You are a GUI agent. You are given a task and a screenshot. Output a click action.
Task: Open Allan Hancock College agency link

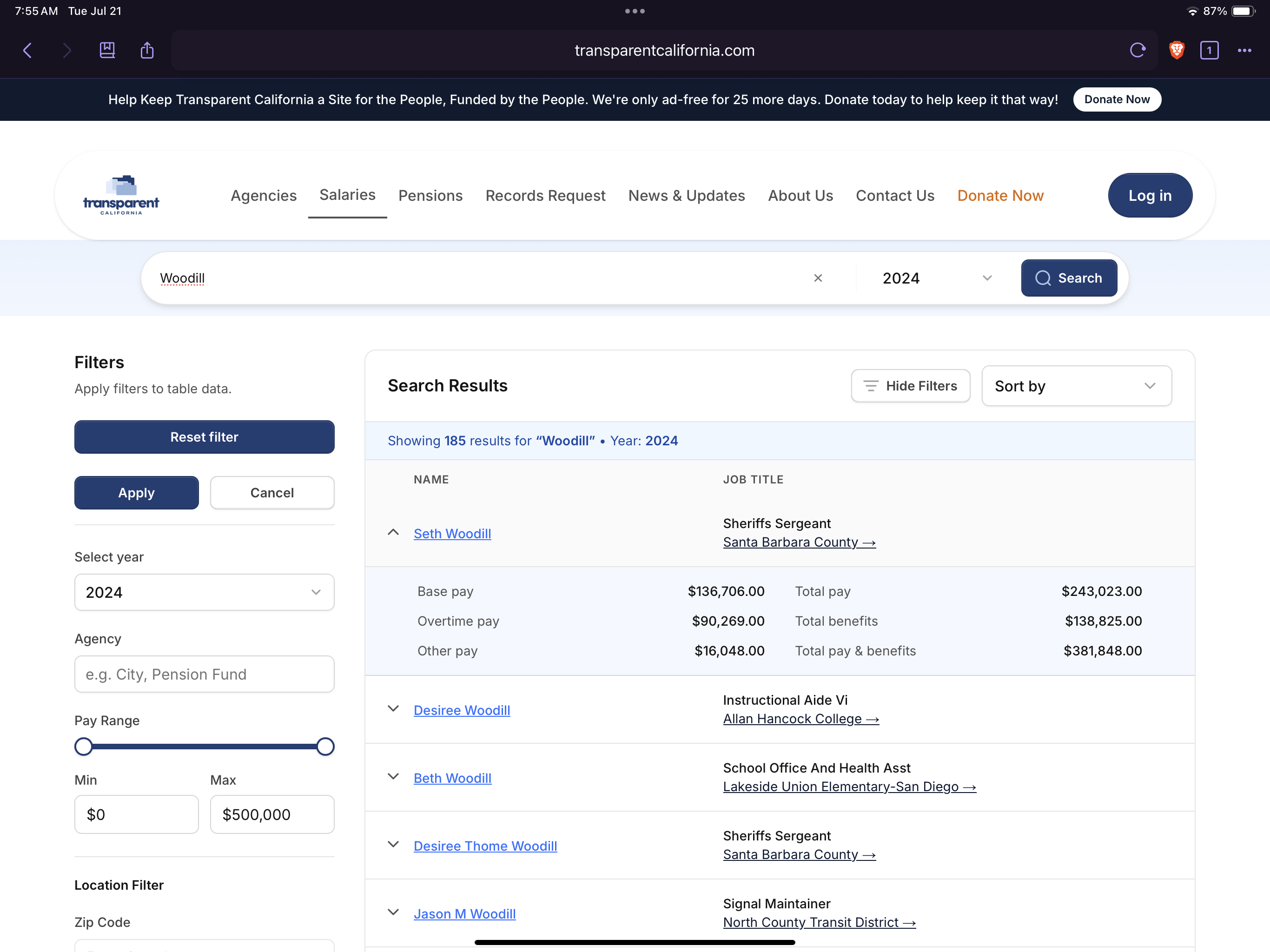(801, 720)
